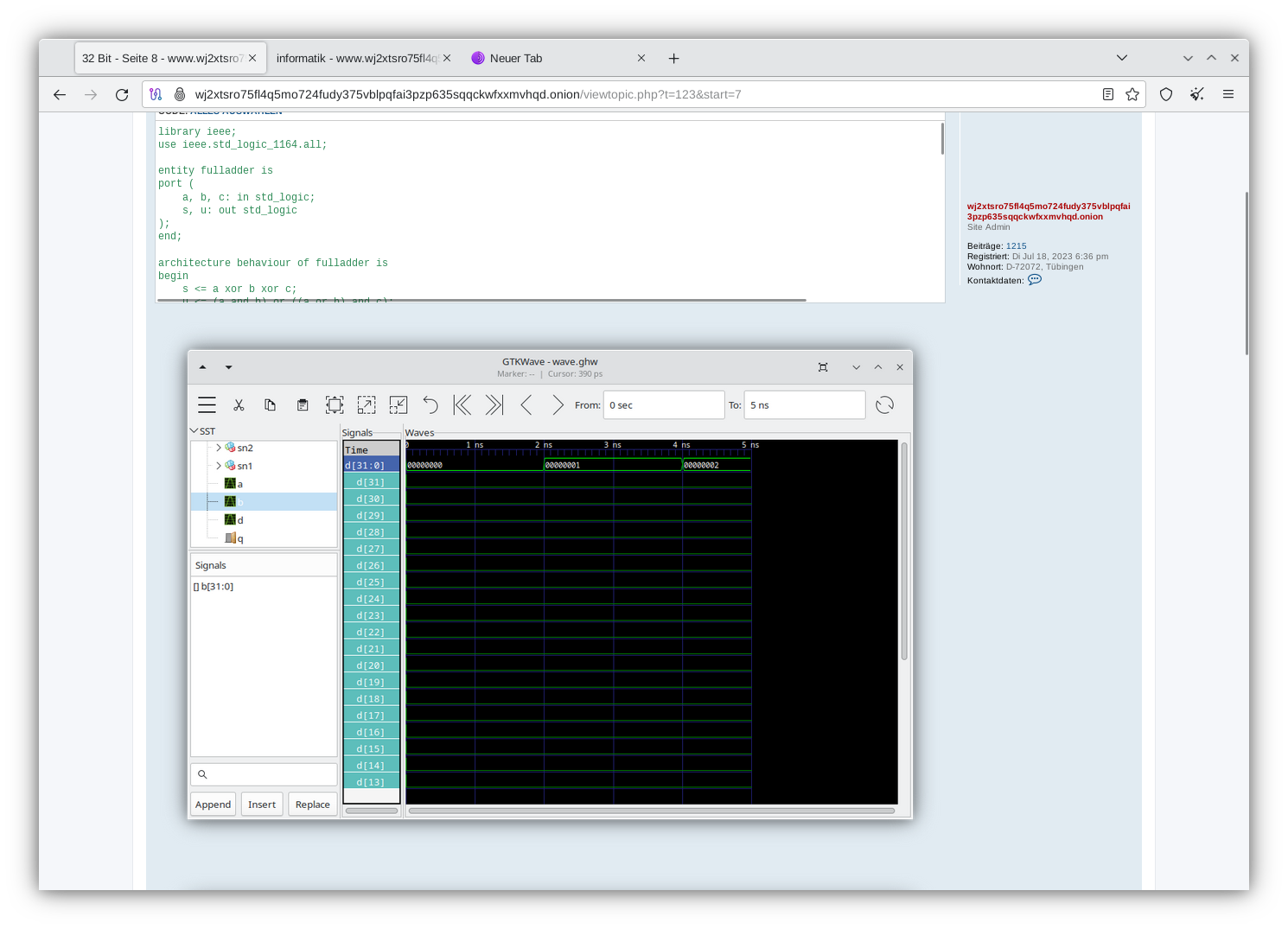Image resolution: width=1288 pixels, height=929 pixels.
Task: Paste traces from buffer
Action: (x=303, y=404)
